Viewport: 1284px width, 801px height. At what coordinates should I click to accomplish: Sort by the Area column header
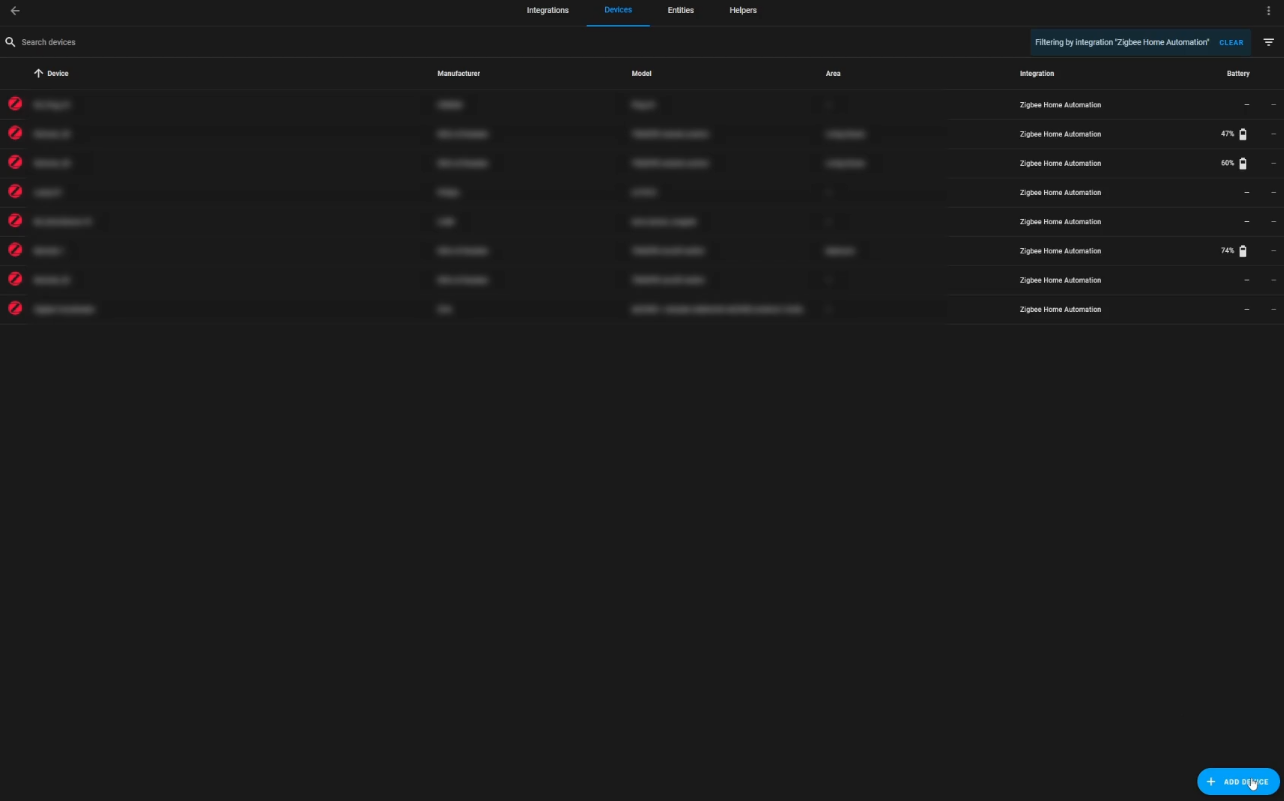(833, 74)
